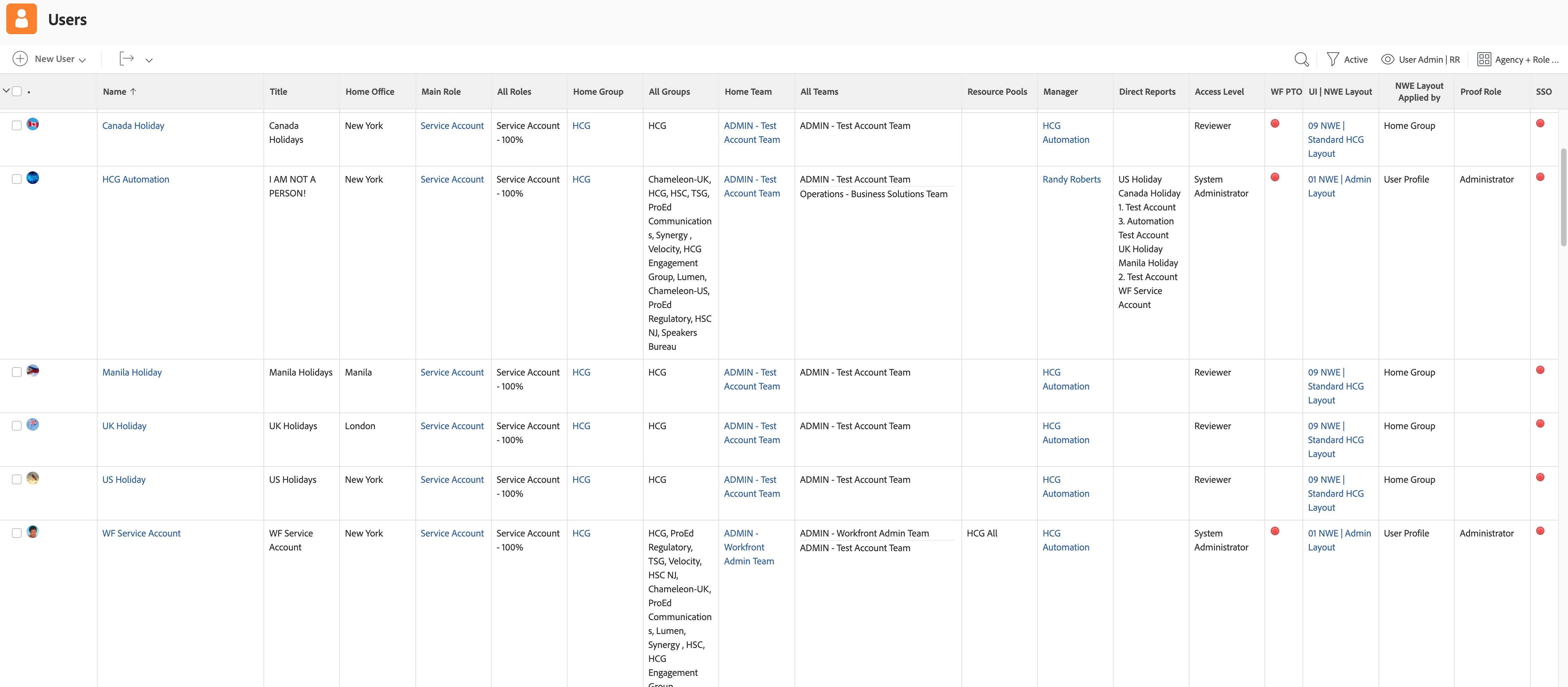Click the New User plus icon
This screenshot has height=687, width=1568.
click(20, 59)
